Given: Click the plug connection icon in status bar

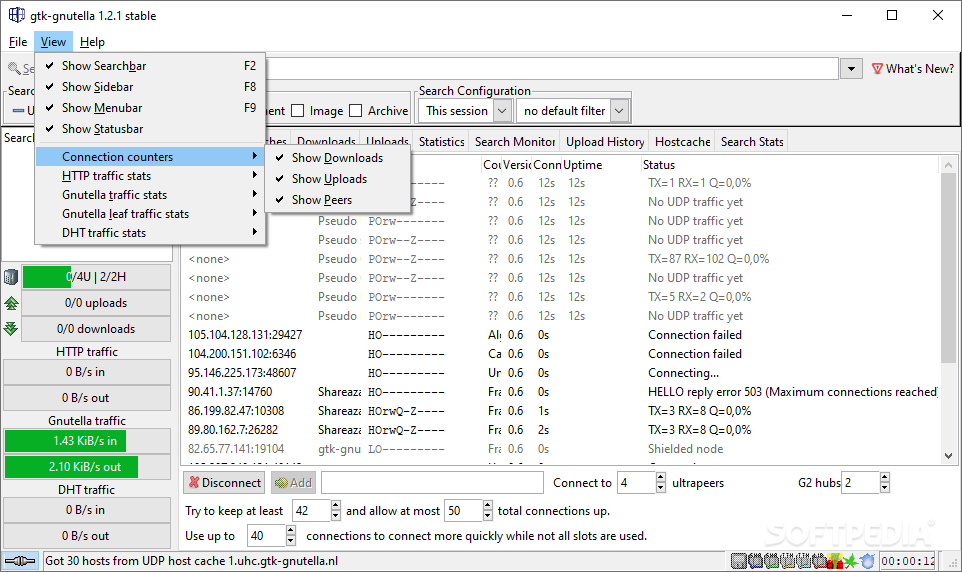Looking at the screenshot, I should click(x=20, y=561).
